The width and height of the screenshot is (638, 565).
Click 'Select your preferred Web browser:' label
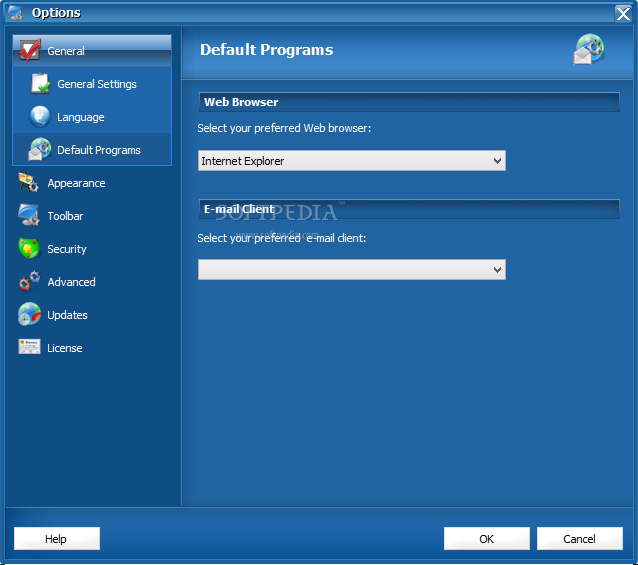pos(284,128)
